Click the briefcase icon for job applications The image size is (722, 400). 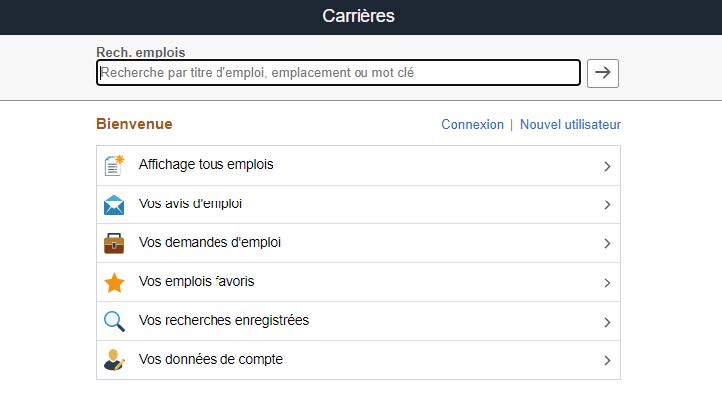(x=114, y=243)
